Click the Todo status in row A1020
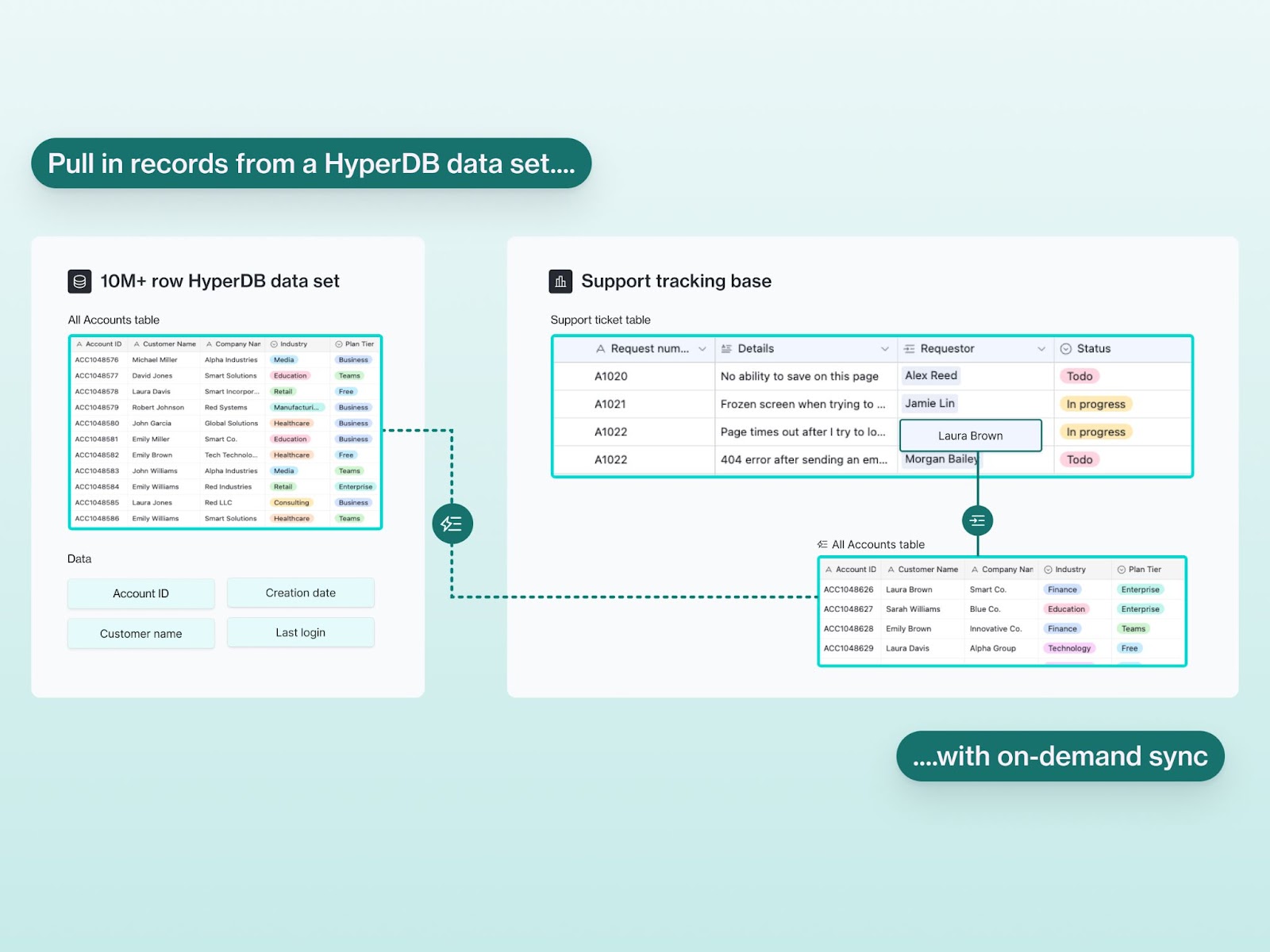The height and width of the screenshot is (952, 1270). [x=1079, y=376]
